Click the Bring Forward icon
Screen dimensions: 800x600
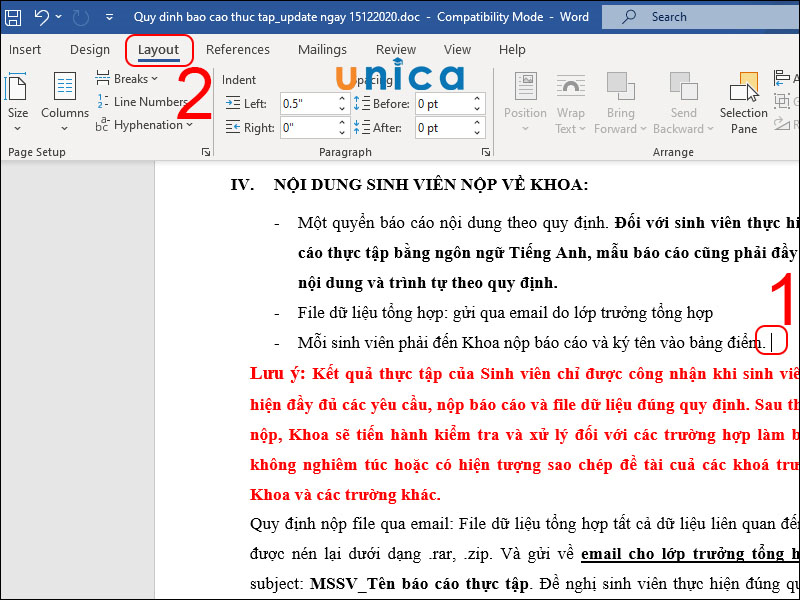pos(620,100)
